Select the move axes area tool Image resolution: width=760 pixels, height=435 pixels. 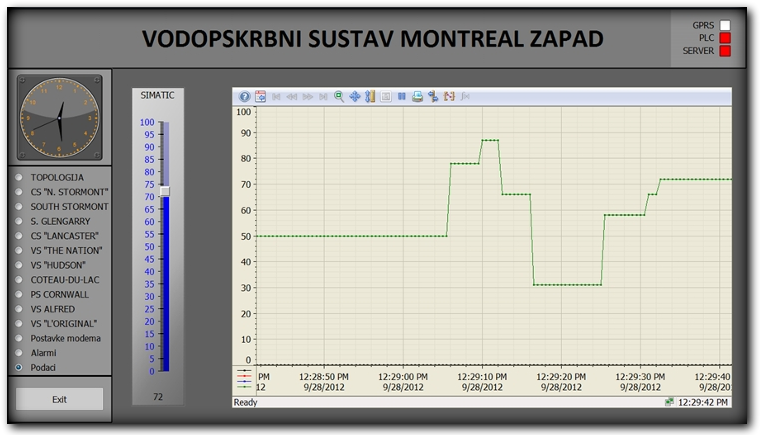[370, 97]
